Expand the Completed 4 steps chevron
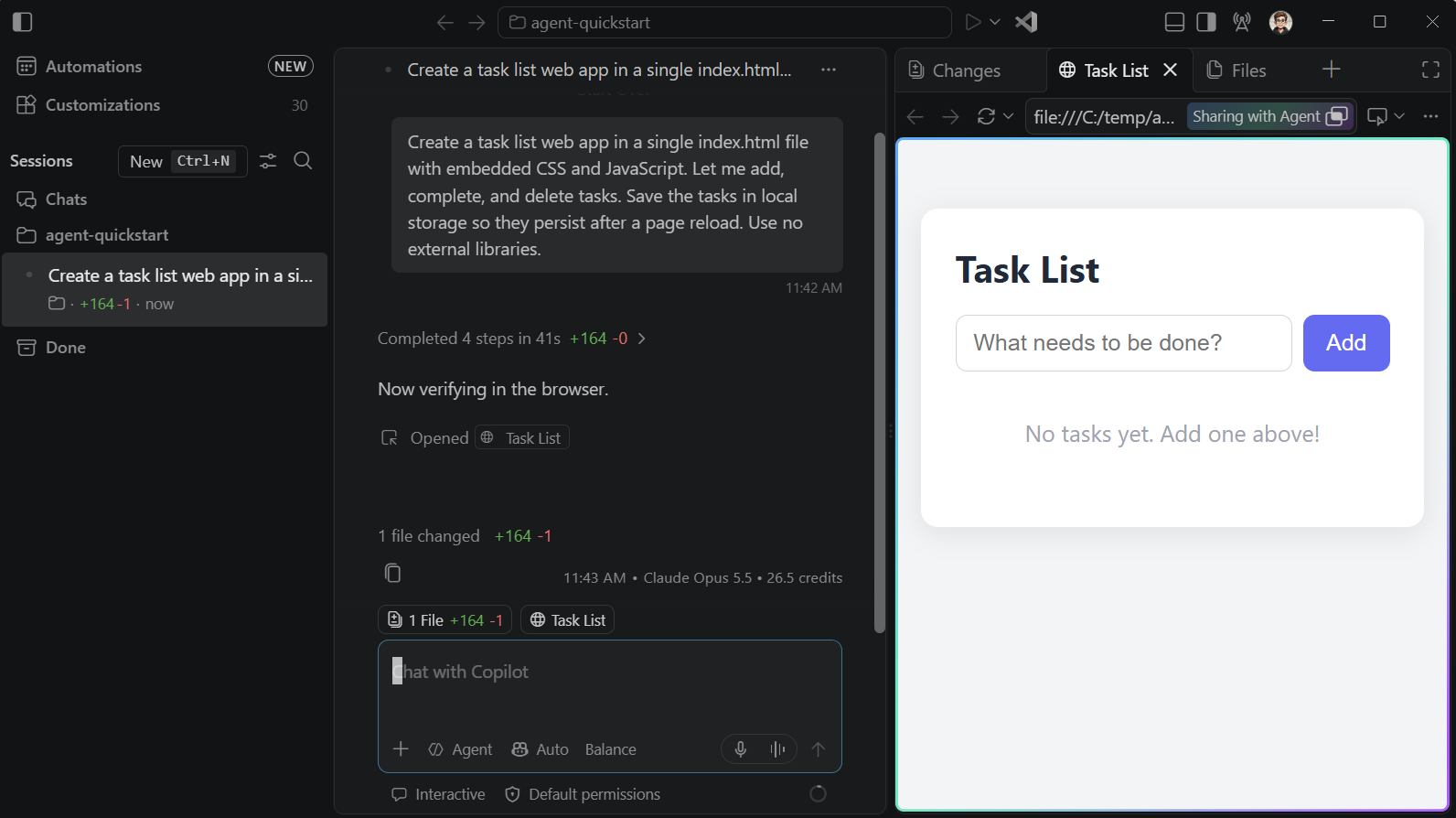The image size is (1456, 818). tap(642, 339)
